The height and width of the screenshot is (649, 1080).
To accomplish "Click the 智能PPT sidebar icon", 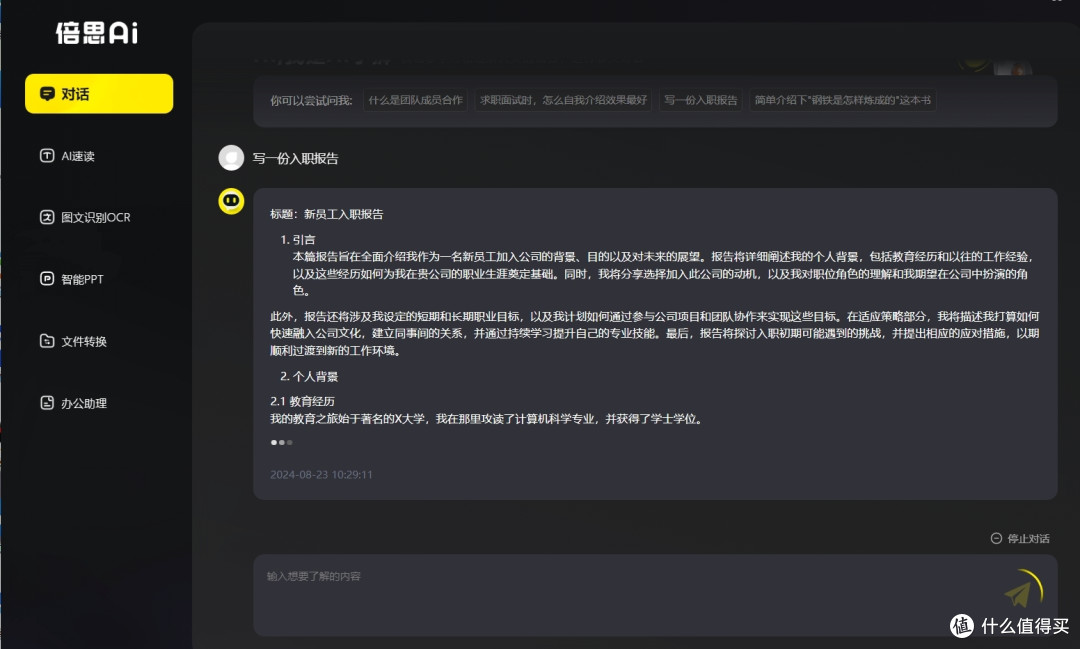I will pyautogui.click(x=47, y=278).
